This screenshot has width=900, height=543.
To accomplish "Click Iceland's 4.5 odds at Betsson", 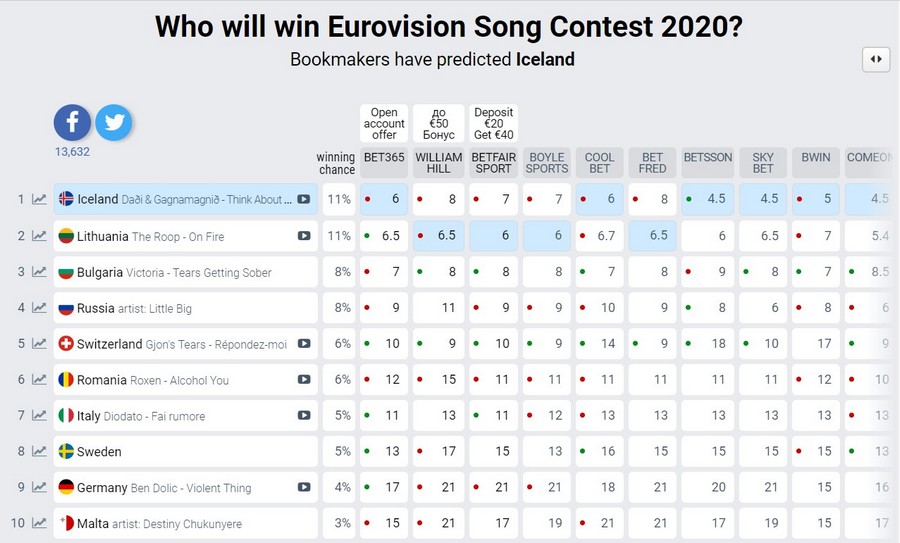I will click(708, 199).
